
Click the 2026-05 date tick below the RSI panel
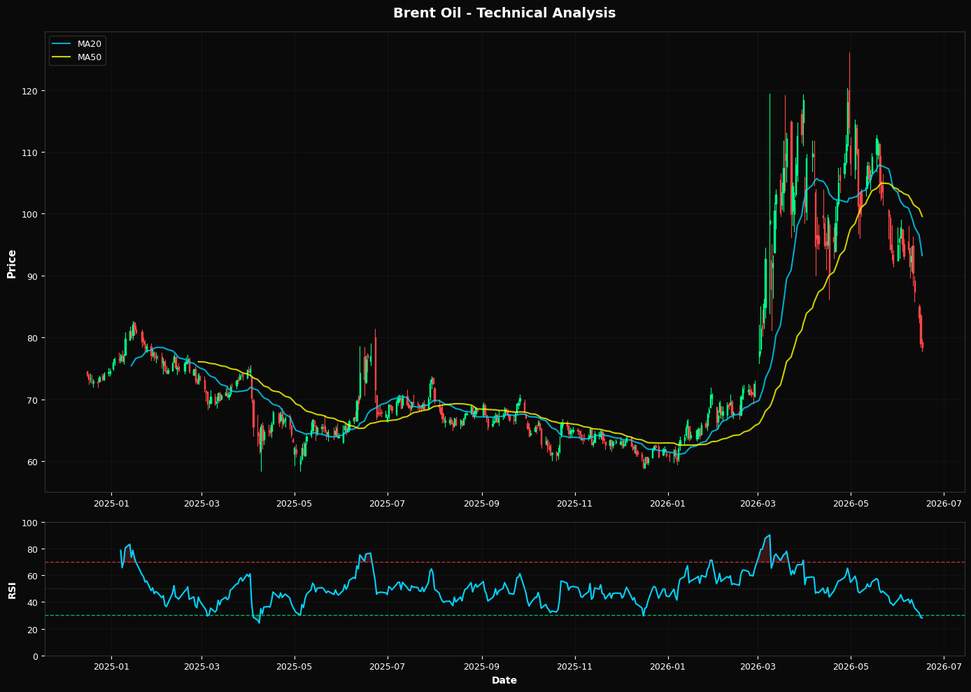point(851,665)
